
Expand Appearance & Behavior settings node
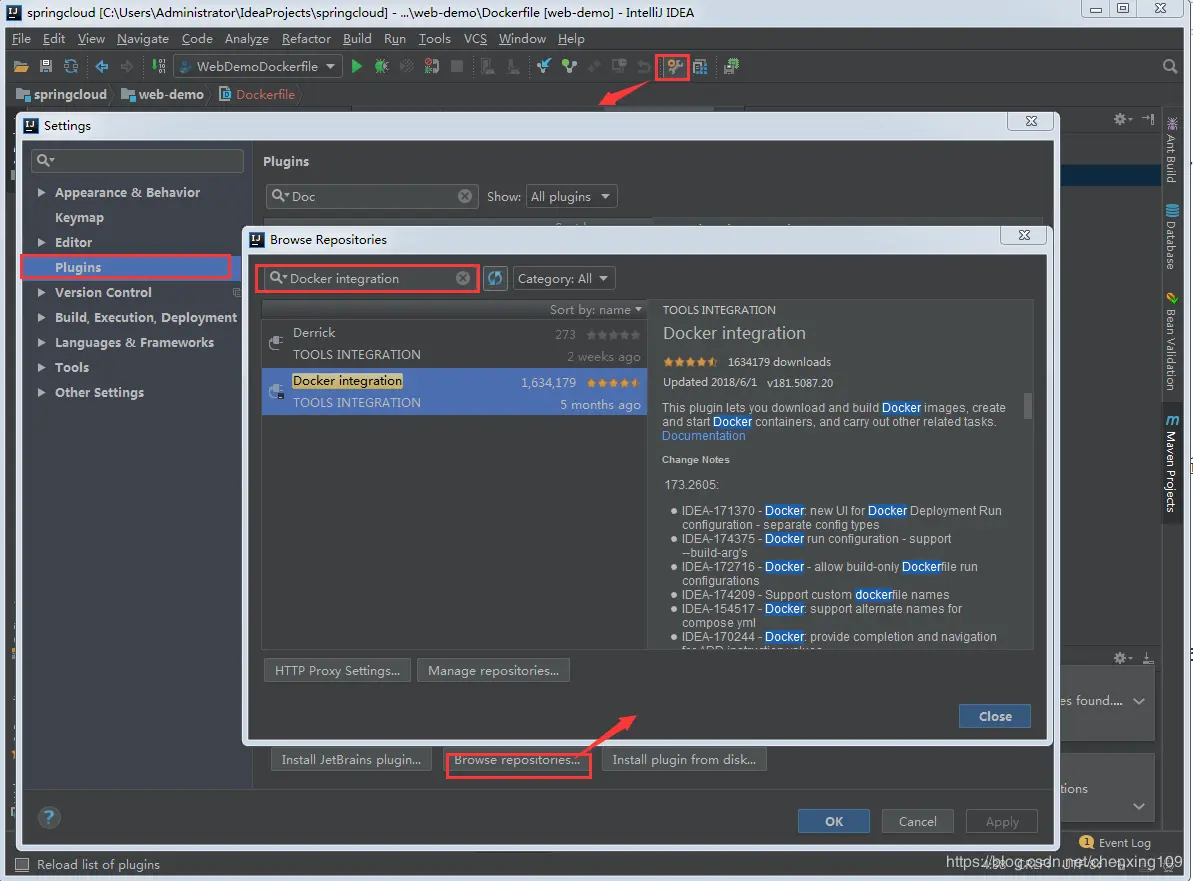(x=41, y=192)
